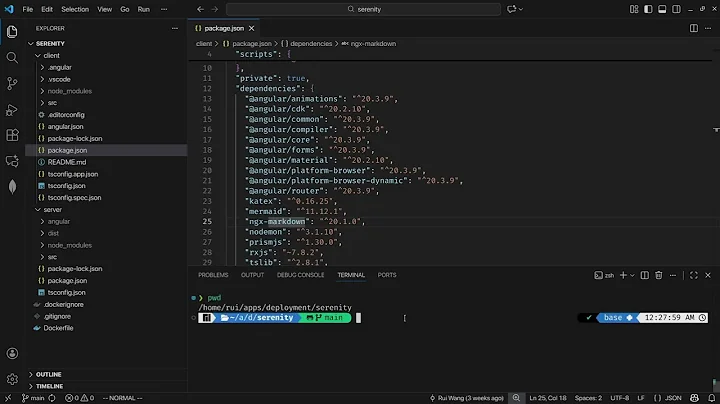720x404 pixels.
Task: Expand the OUTLINE section
Action: pos(48,375)
